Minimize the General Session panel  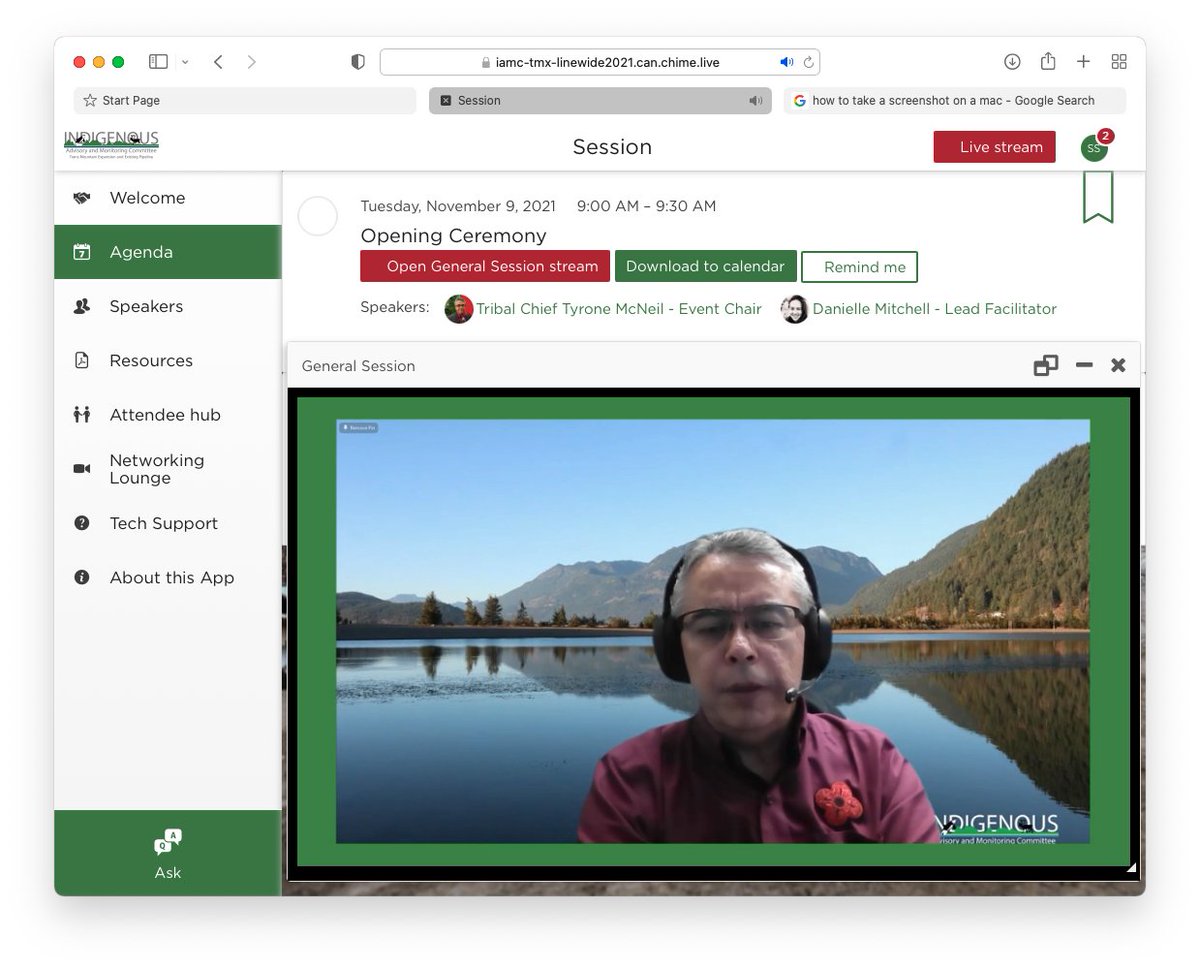point(1084,366)
